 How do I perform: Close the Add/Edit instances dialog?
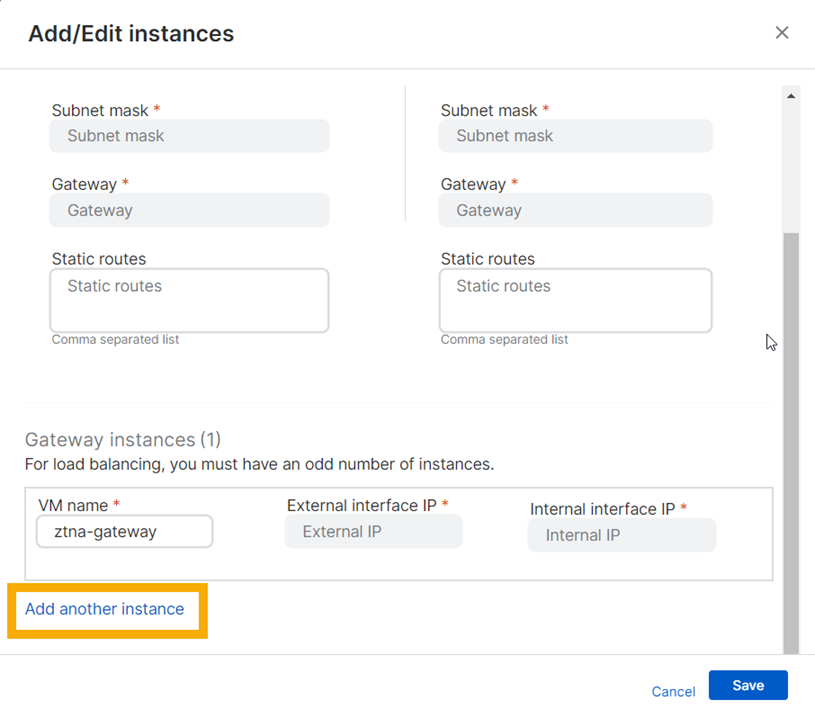(x=782, y=32)
